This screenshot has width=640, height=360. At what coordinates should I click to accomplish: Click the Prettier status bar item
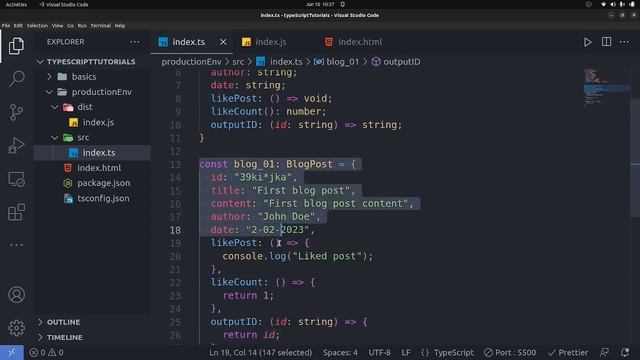point(568,352)
